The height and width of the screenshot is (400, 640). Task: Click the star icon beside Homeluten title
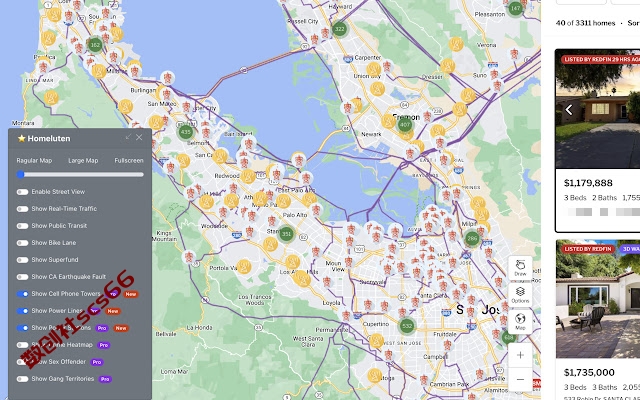[x=21, y=138]
